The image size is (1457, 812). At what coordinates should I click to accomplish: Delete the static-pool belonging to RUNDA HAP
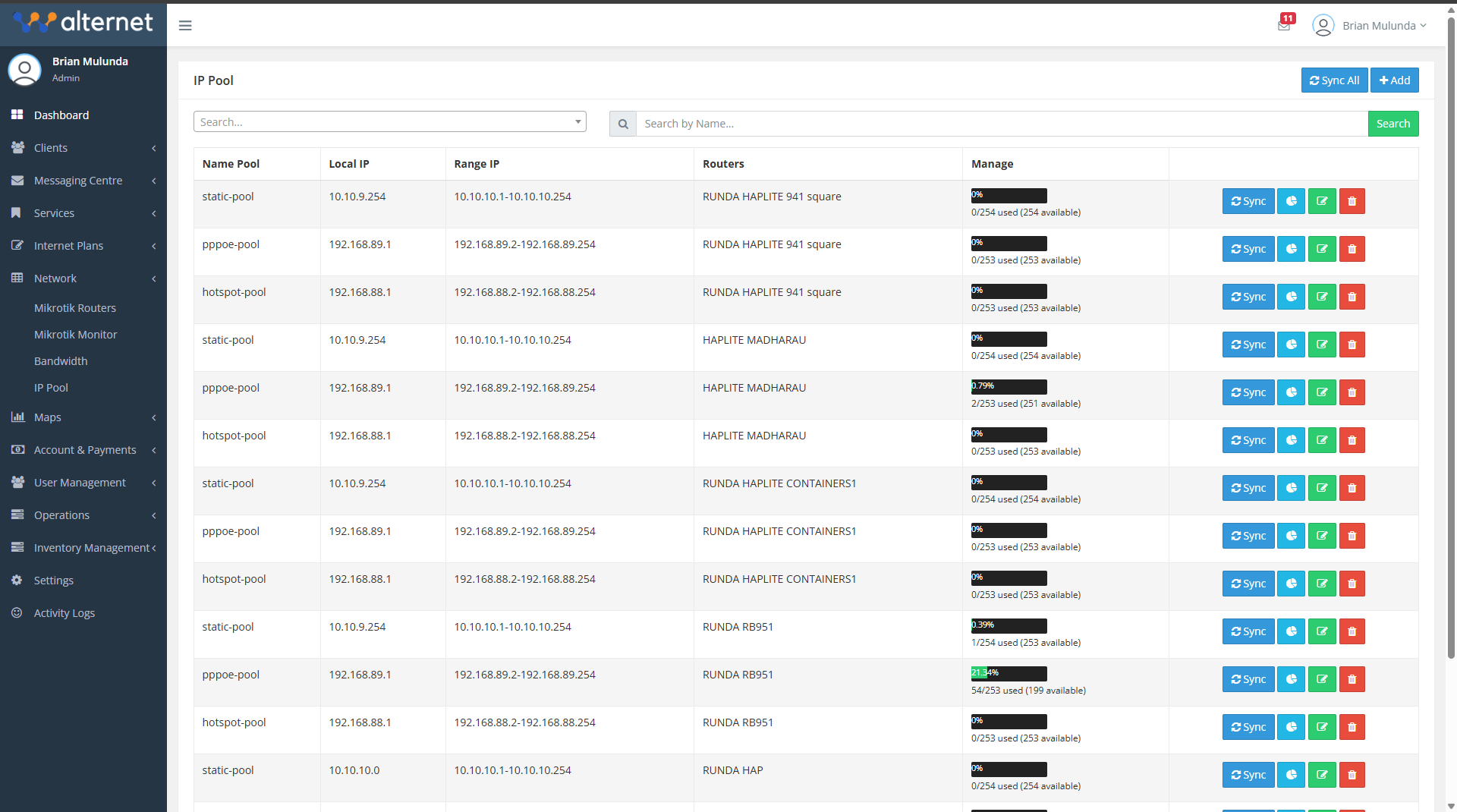1351,775
